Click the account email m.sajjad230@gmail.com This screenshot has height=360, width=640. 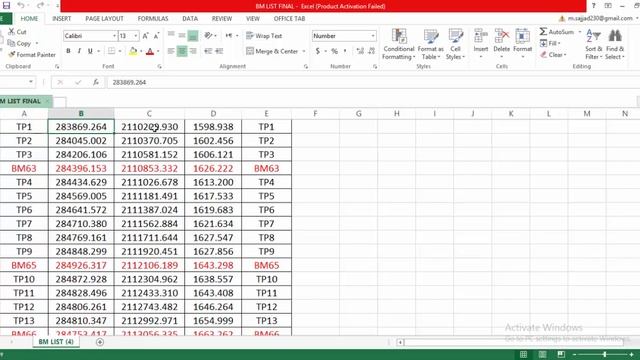pyautogui.click(x=600, y=19)
